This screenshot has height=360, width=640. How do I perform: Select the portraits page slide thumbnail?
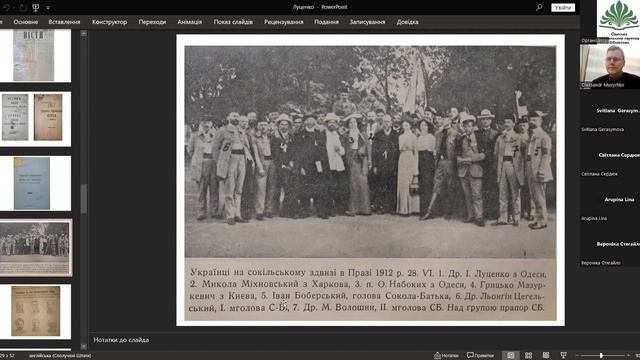[x=35, y=311]
